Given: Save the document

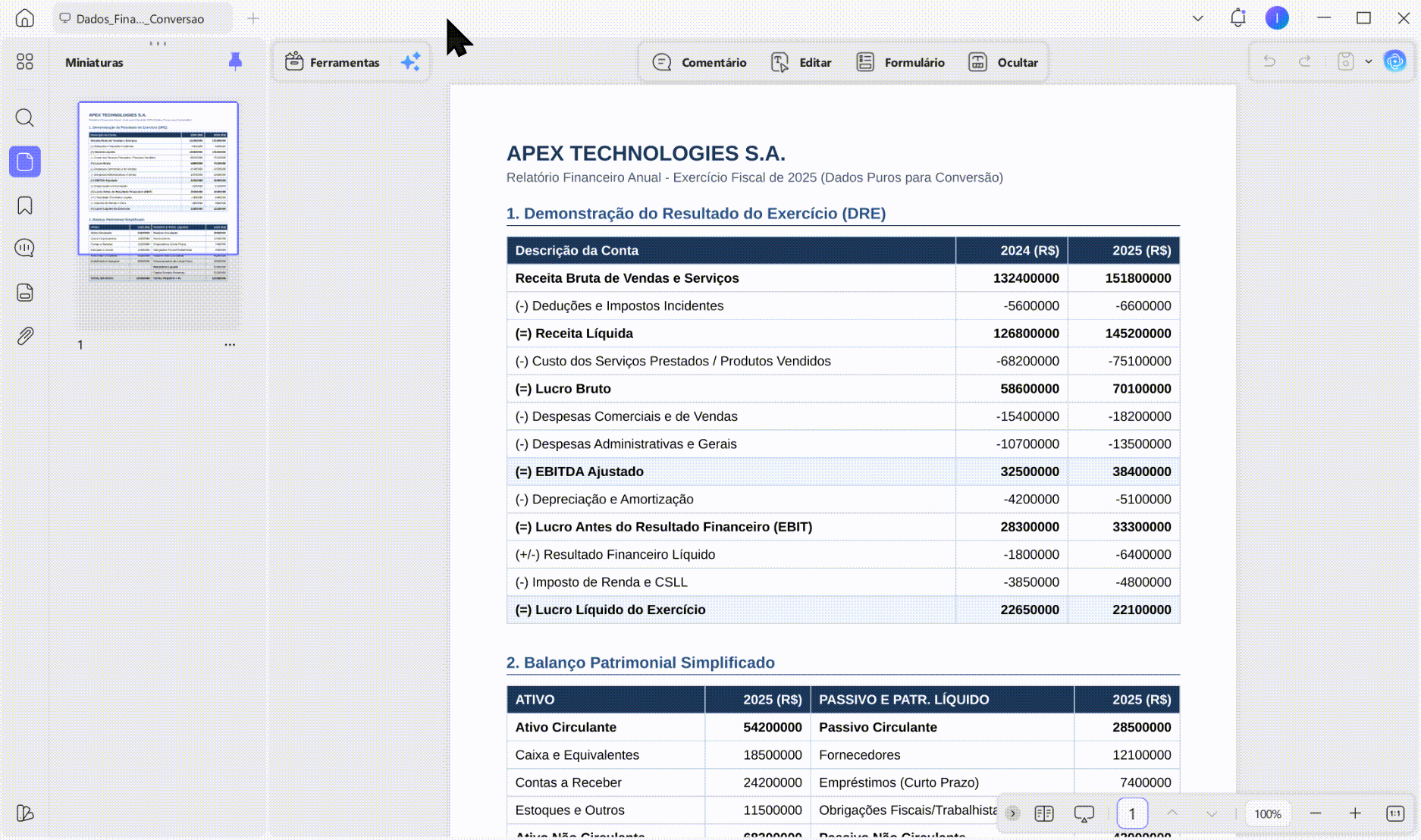Looking at the screenshot, I should tap(1346, 61).
